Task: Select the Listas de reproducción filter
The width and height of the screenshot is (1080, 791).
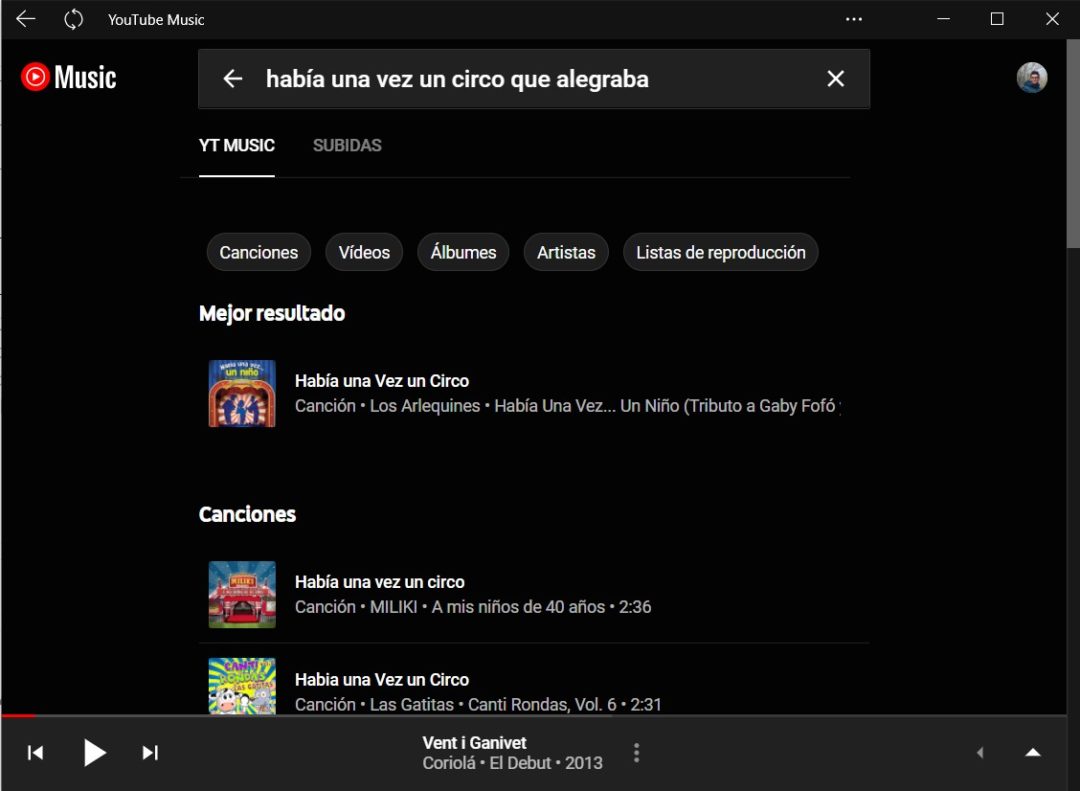Action: pos(720,252)
